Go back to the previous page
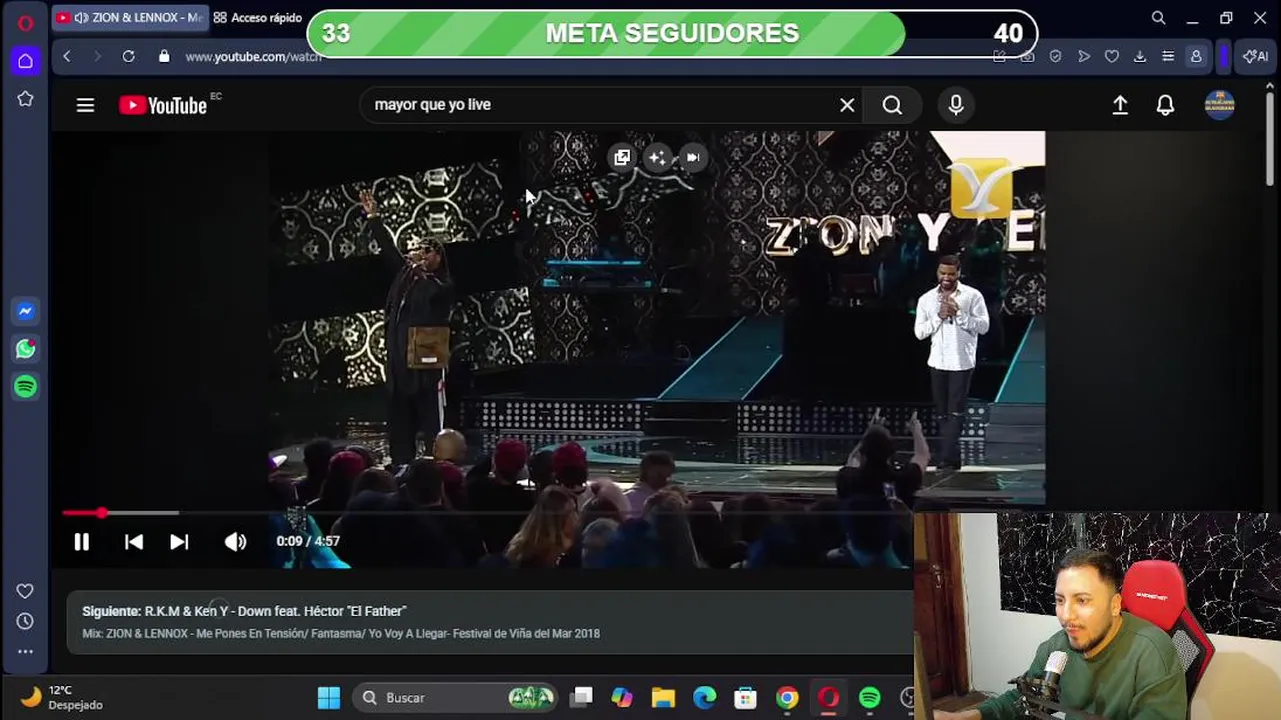 (67, 57)
